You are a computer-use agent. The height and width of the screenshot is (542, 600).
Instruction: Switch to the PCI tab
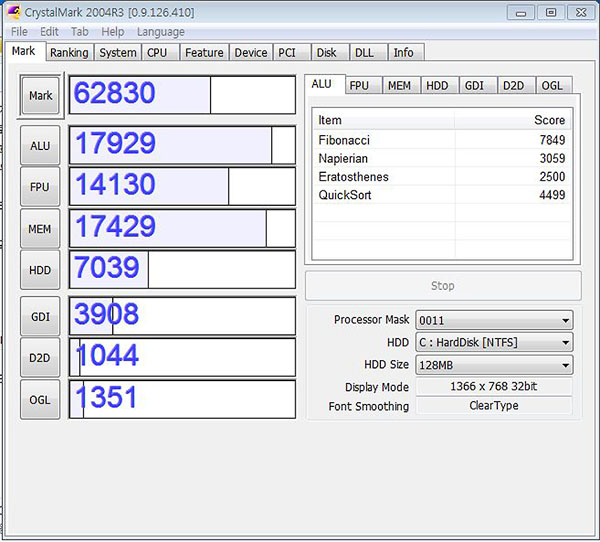[292, 52]
